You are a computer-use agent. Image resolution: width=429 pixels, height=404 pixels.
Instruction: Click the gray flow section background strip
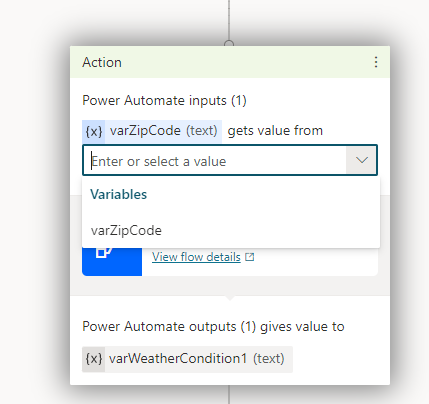tap(230, 286)
